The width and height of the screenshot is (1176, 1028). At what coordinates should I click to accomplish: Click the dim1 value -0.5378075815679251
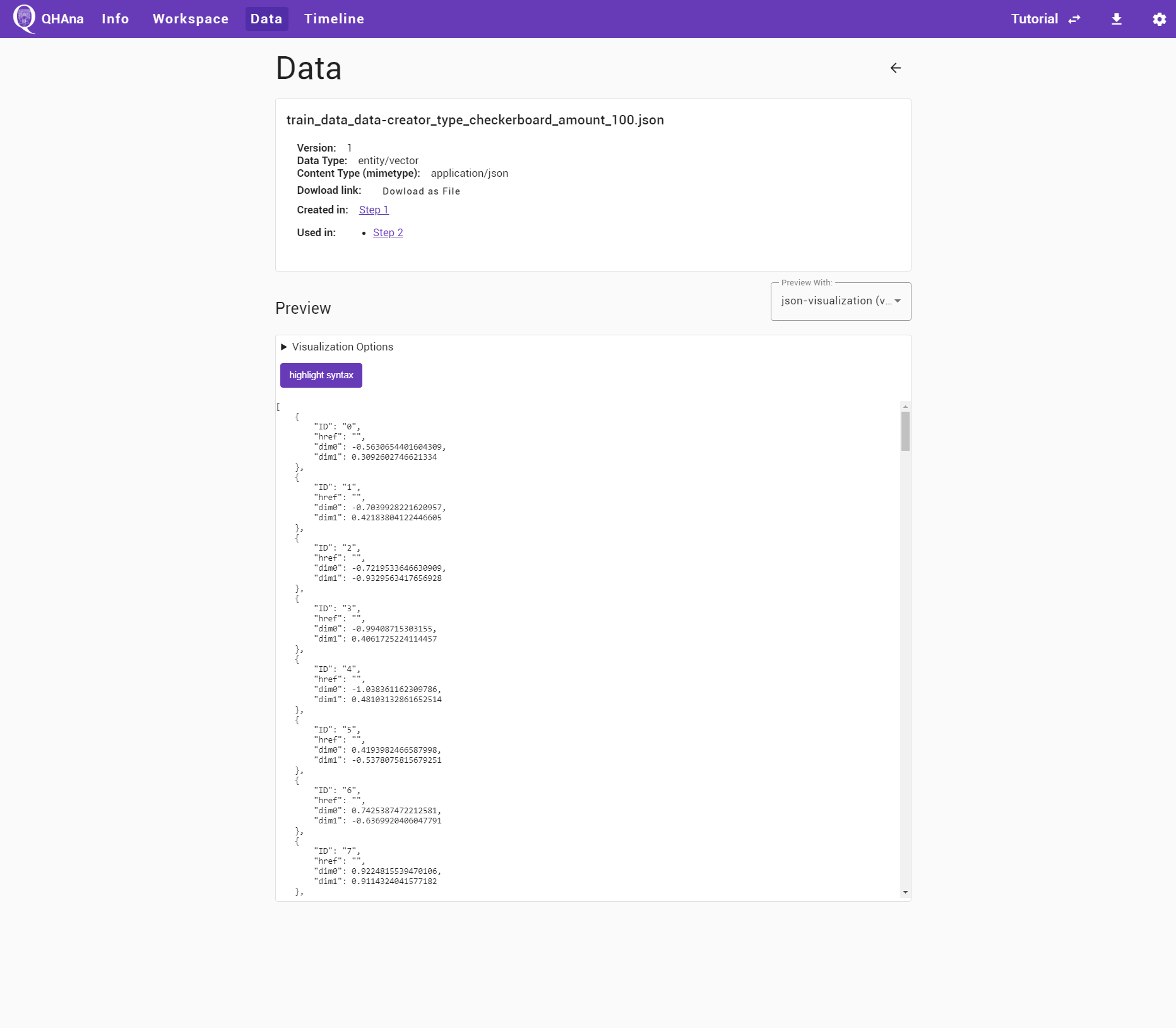pyautogui.click(x=396, y=760)
